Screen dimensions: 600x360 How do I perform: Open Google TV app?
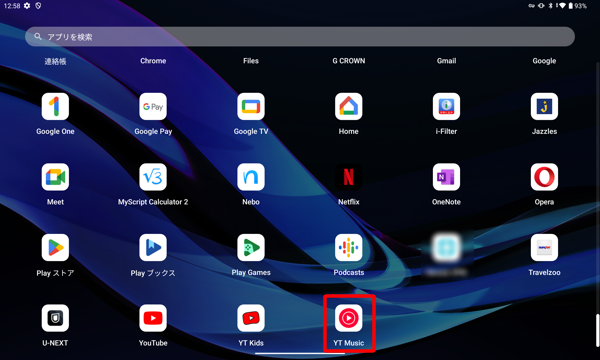click(251, 106)
